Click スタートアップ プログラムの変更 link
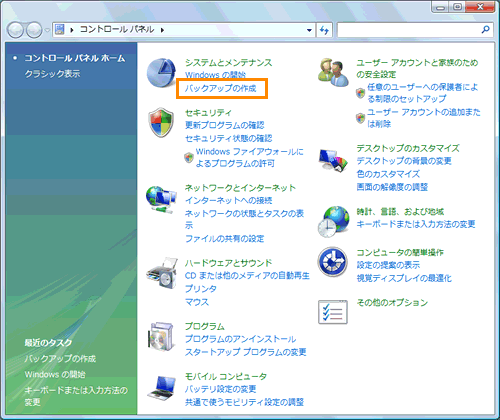This screenshot has height=420, width=500. click(246, 352)
